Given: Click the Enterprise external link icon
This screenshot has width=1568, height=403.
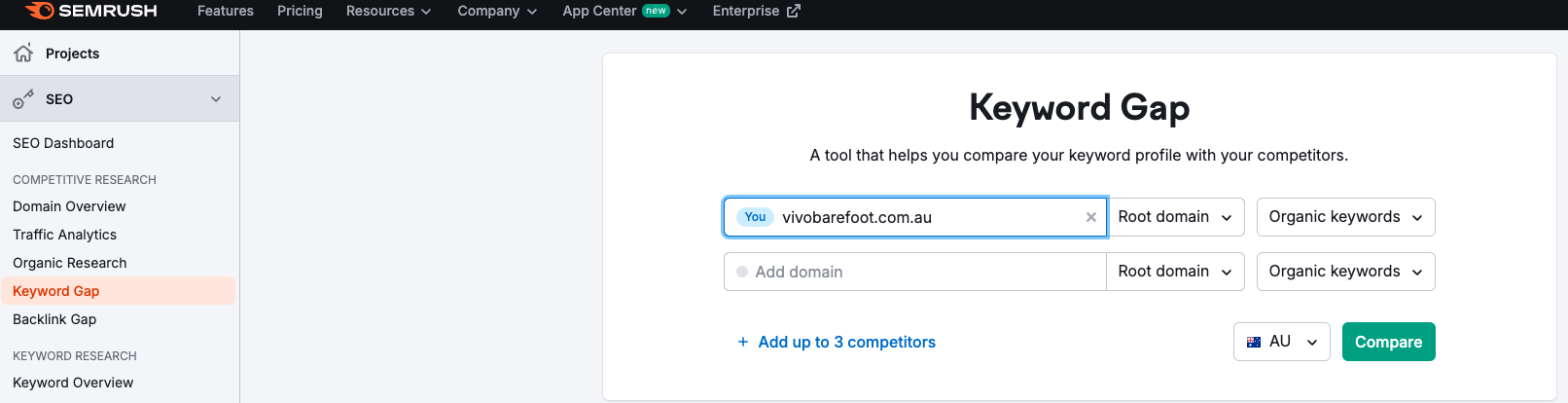Looking at the screenshot, I should [x=794, y=11].
